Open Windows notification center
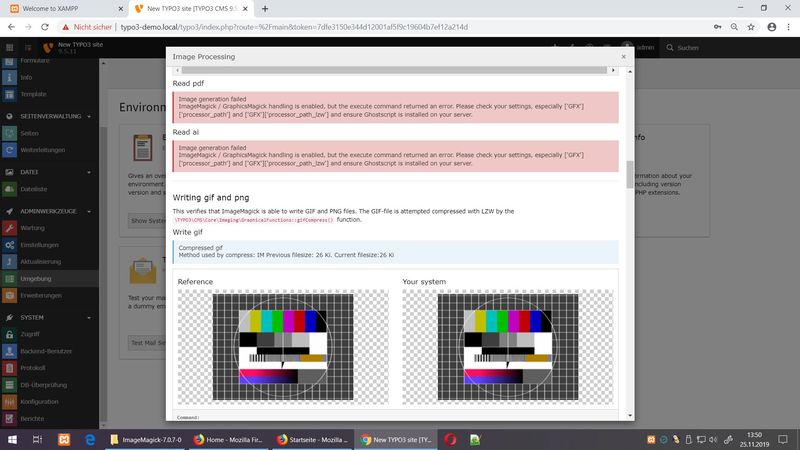800x450 pixels. click(x=783, y=439)
